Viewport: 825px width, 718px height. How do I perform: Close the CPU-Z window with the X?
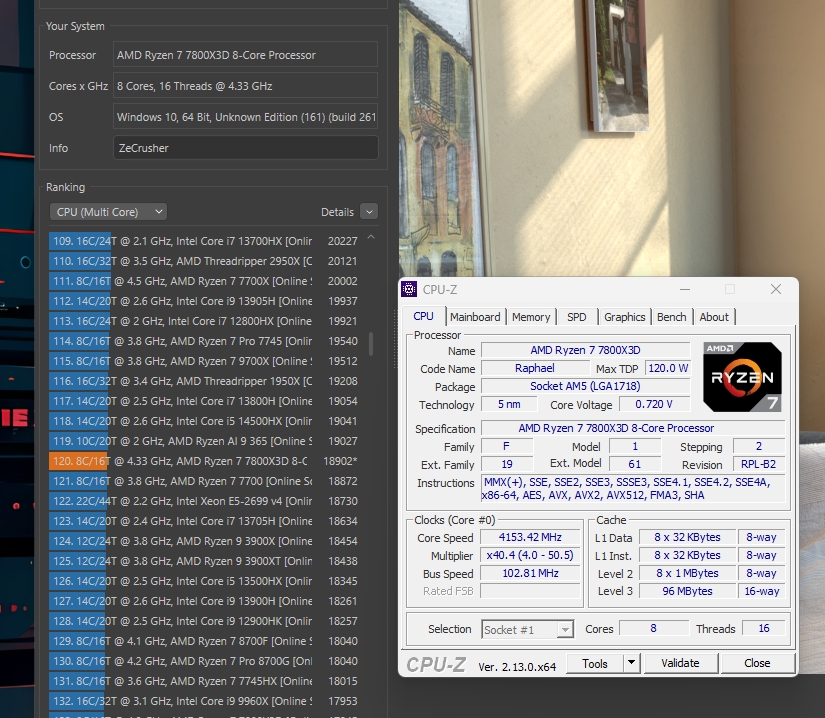coord(776,289)
